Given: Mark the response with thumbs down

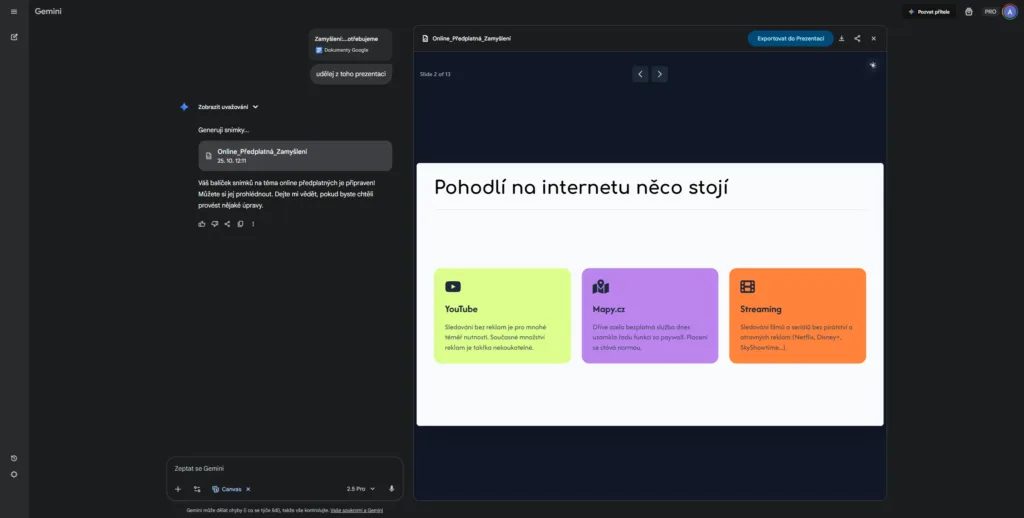Looking at the screenshot, I should pyautogui.click(x=214, y=224).
